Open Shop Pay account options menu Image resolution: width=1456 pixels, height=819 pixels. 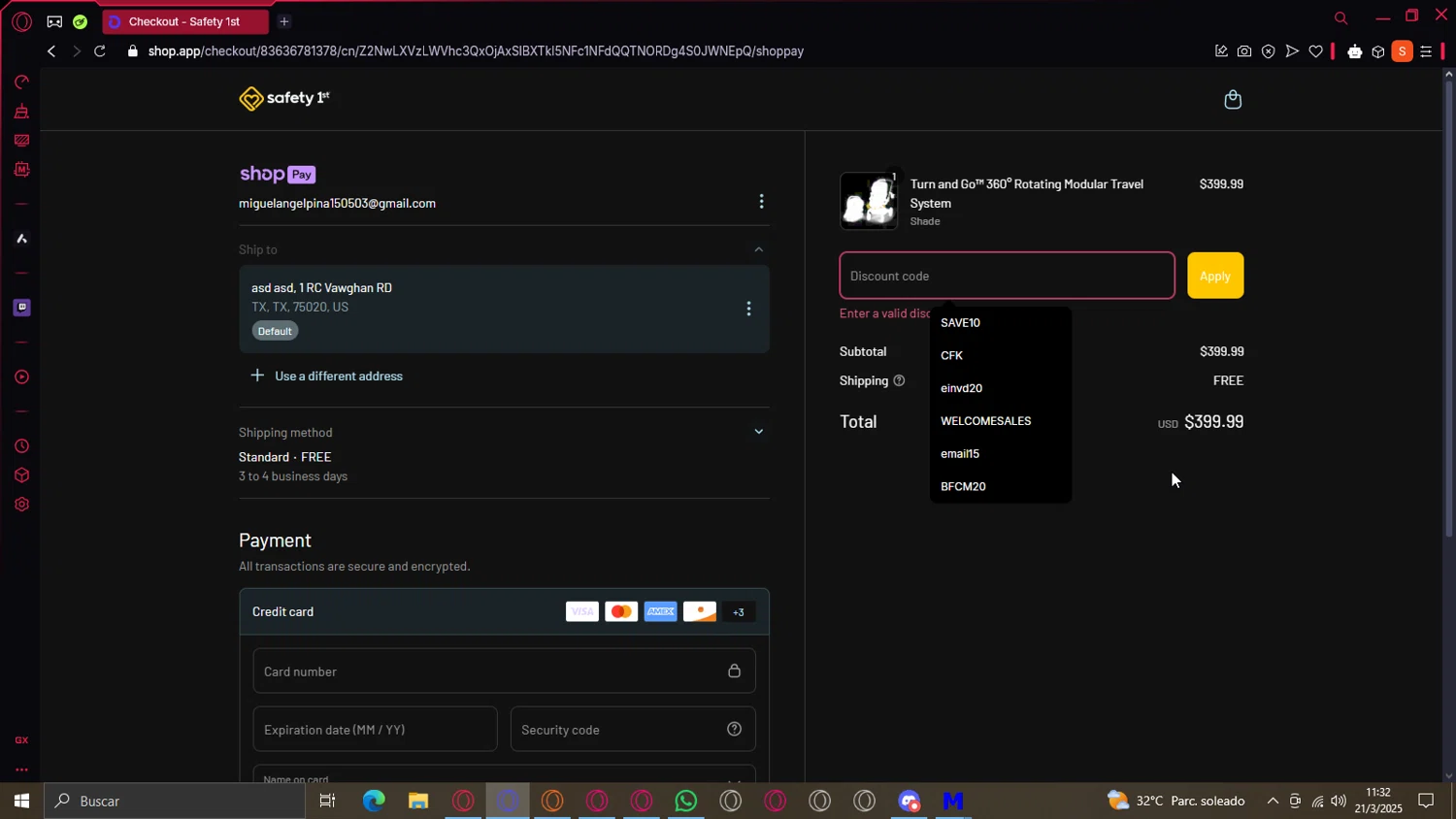[761, 201]
